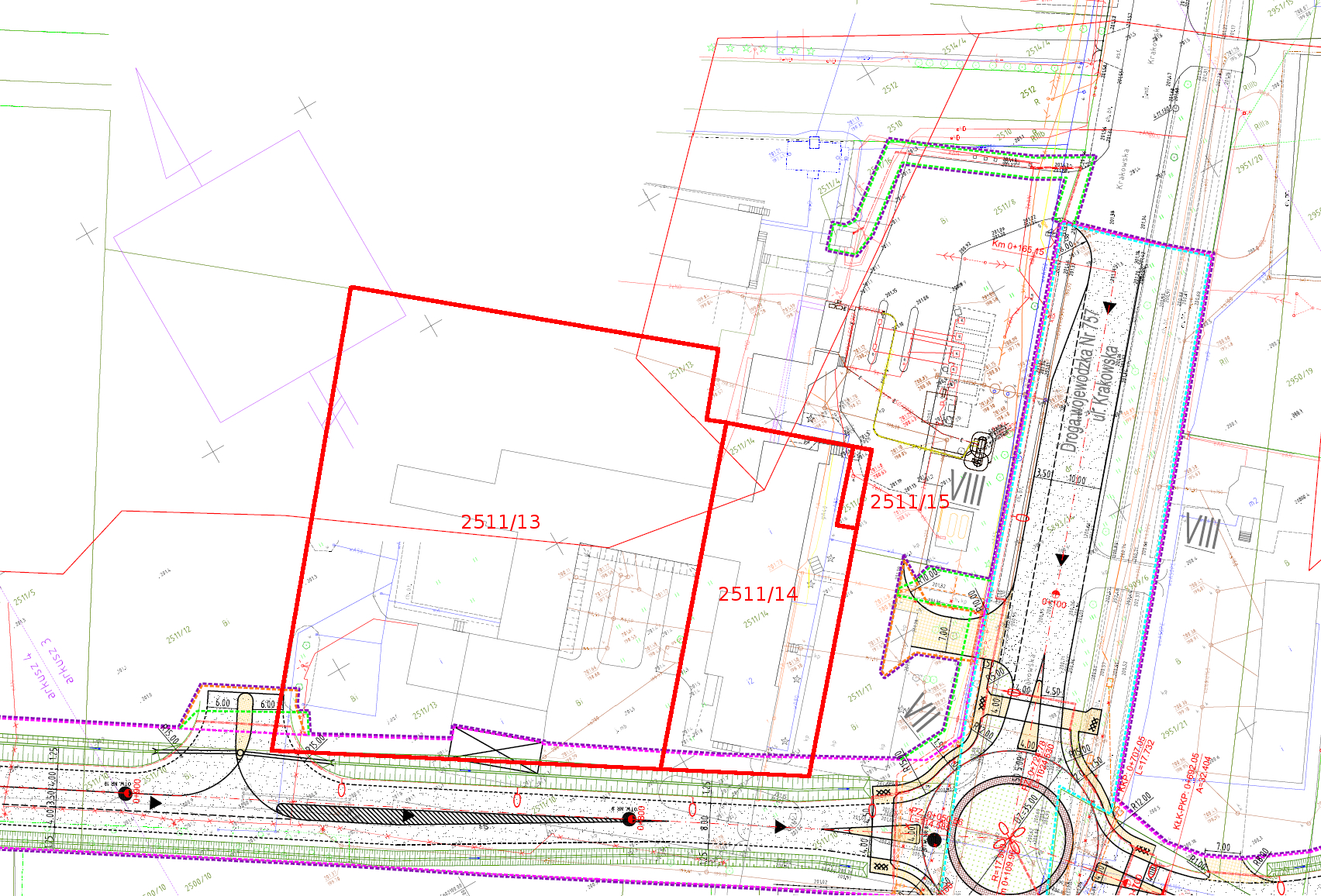
Task: Click the green 2951/21 parcel number
Action: click(x=1174, y=730)
